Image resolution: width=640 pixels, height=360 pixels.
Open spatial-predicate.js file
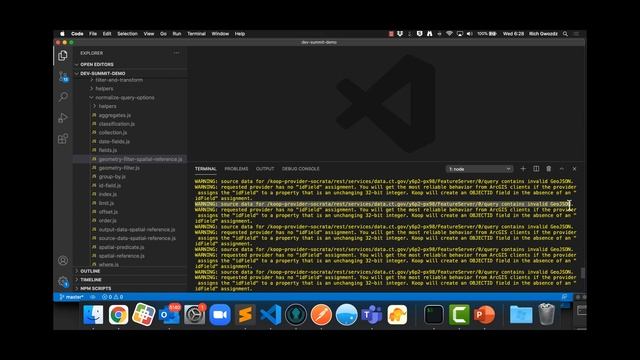[121, 247]
